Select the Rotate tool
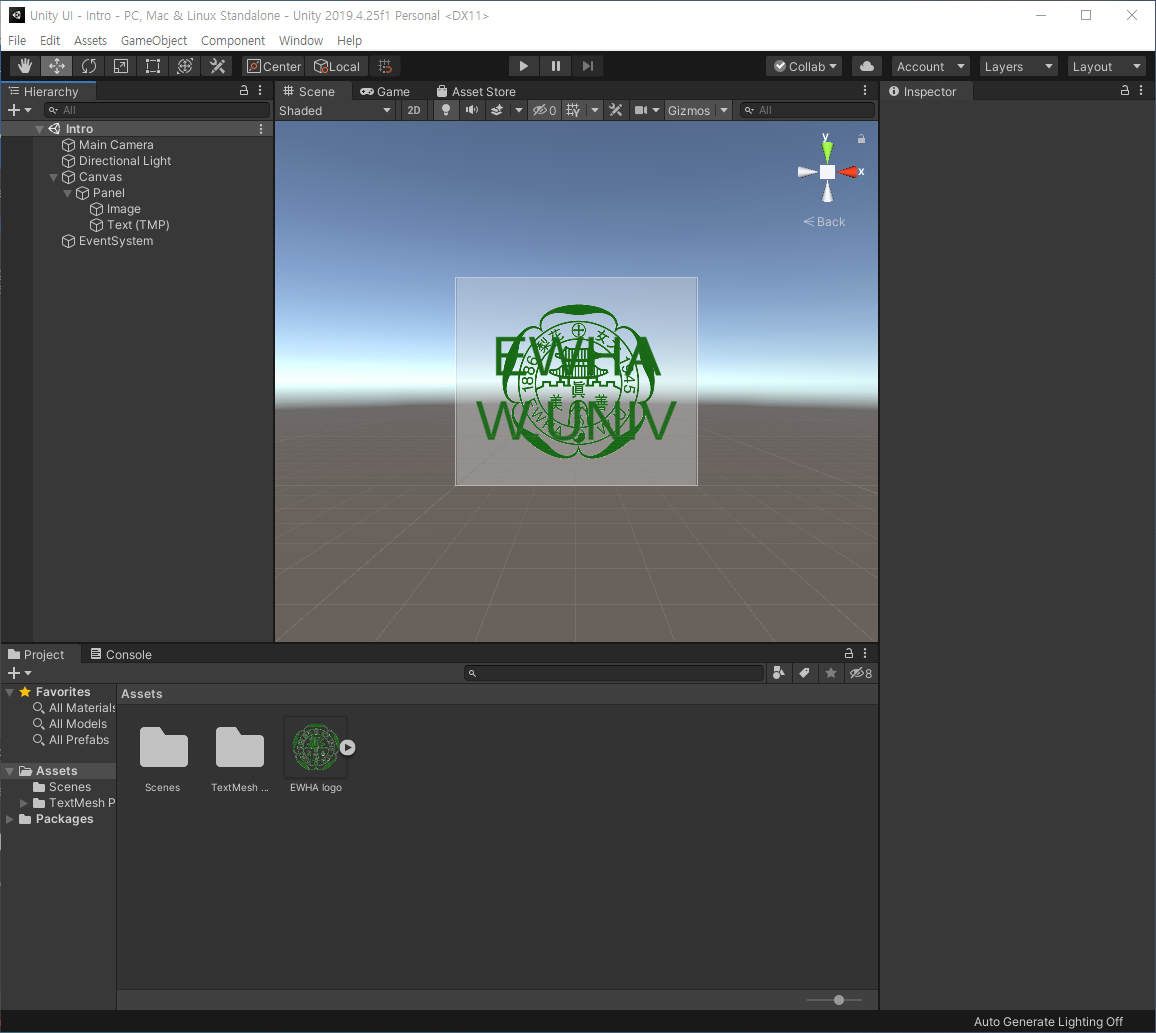The width and height of the screenshot is (1156, 1033). [x=88, y=66]
